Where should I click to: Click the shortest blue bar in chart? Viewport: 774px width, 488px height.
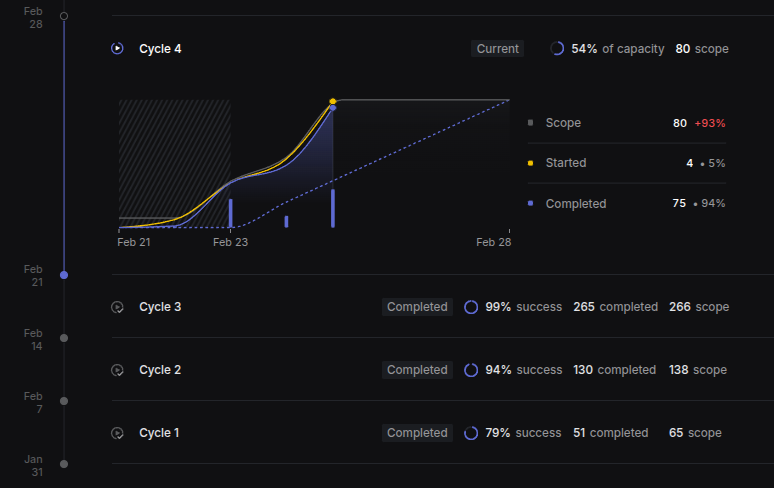(286, 222)
